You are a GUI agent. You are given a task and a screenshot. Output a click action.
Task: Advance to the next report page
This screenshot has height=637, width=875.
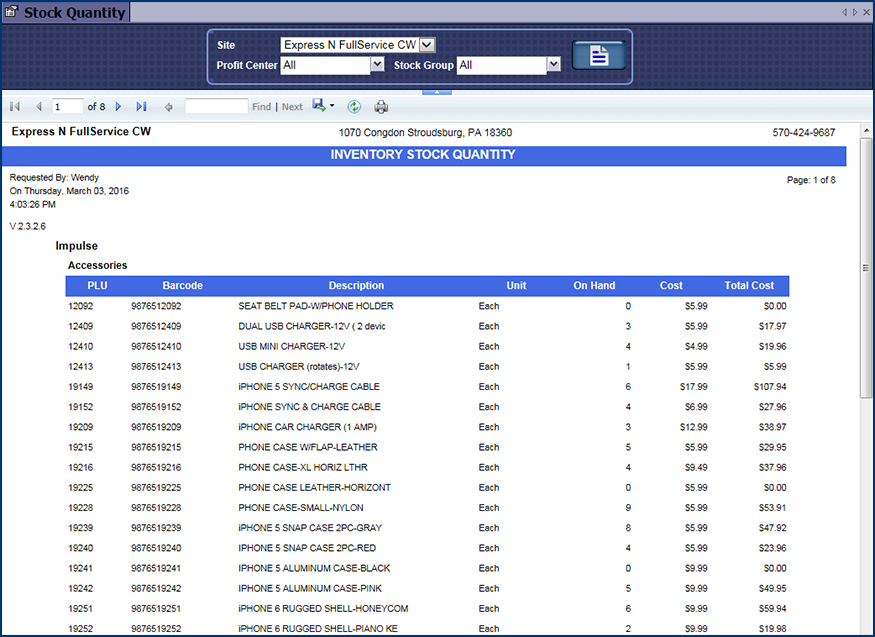click(x=118, y=107)
